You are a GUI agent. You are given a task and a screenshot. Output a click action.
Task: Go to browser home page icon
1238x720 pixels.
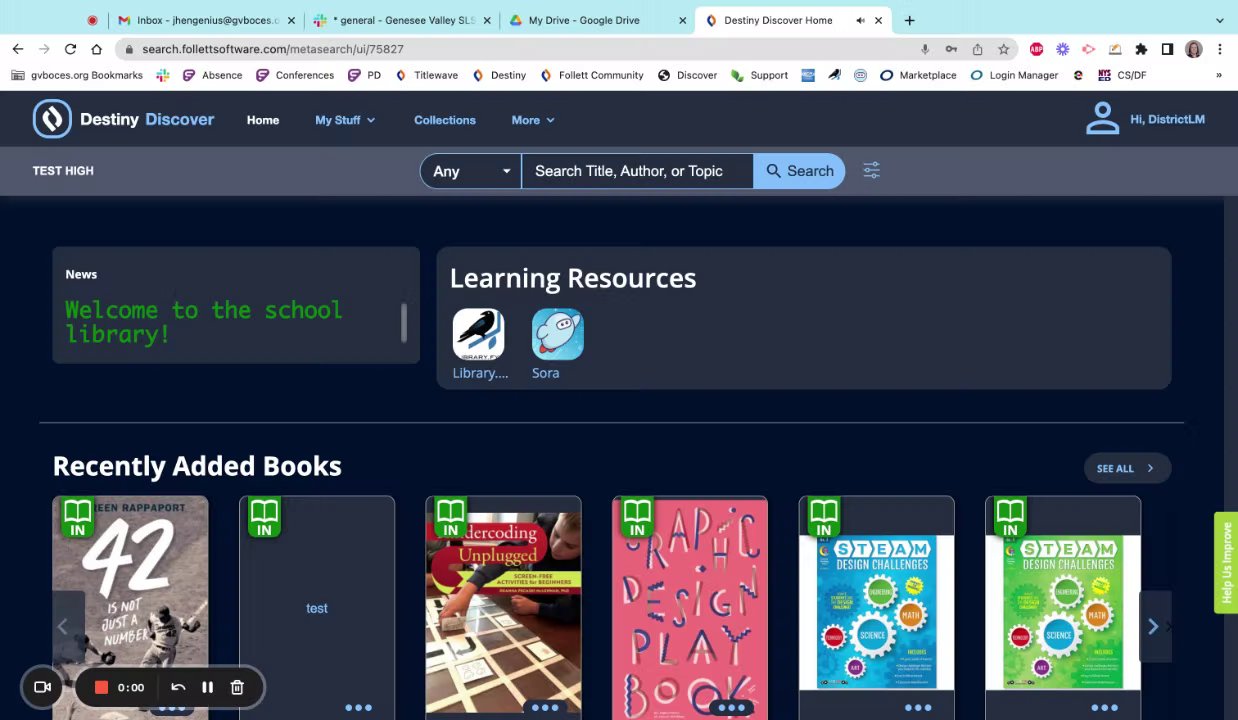coord(96,49)
